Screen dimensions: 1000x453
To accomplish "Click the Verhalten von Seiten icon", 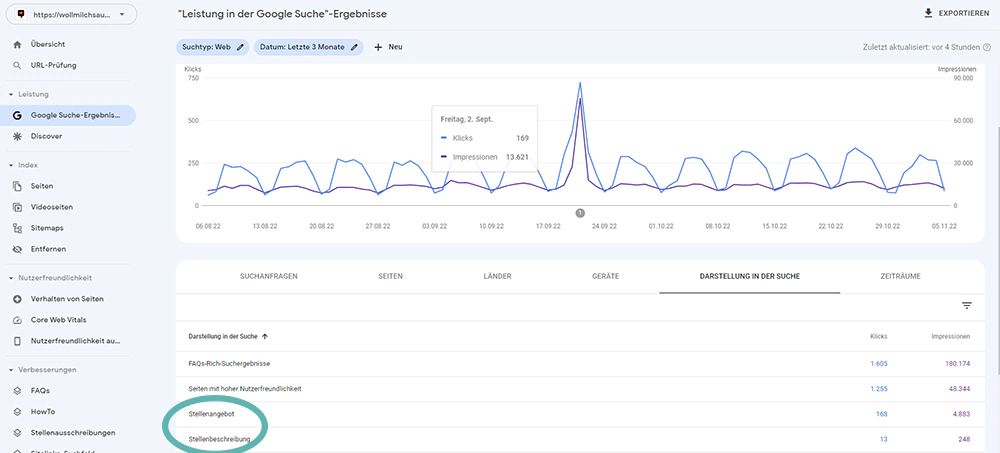I will pyautogui.click(x=18, y=299).
